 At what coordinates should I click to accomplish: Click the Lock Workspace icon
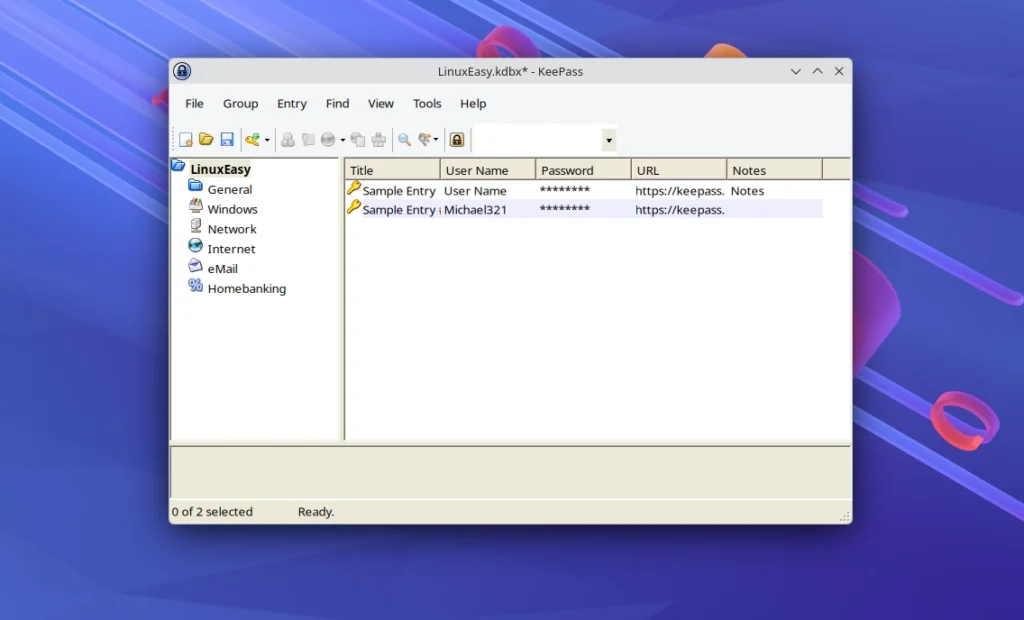click(457, 139)
